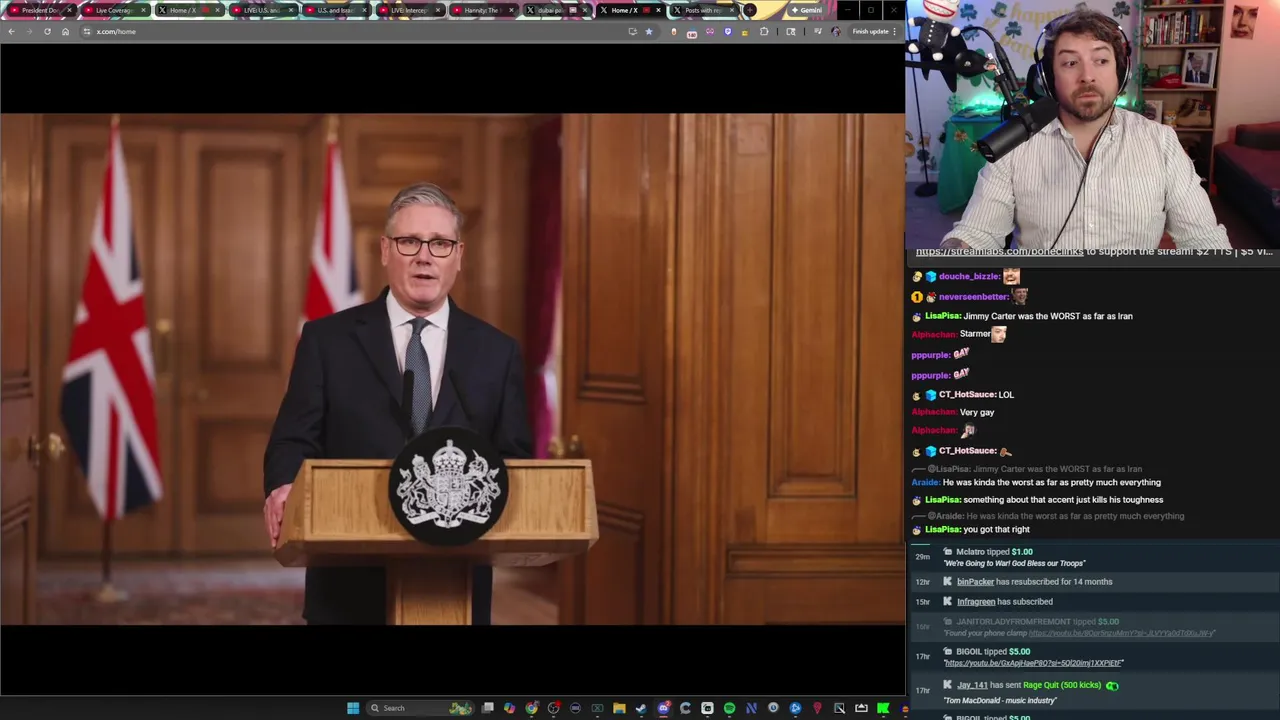Click the streamer webcam feed

coord(1092,123)
